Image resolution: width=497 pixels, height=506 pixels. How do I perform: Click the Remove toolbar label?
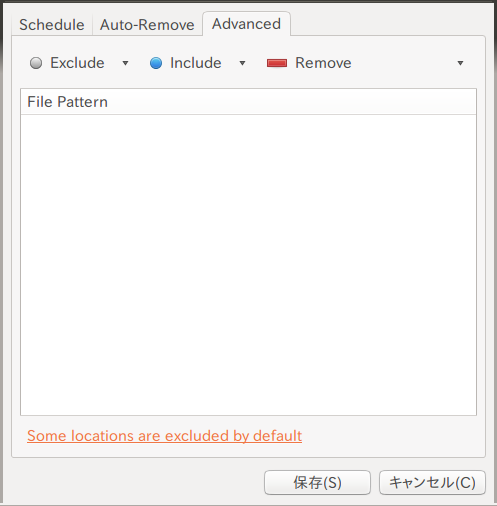pyautogui.click(x=323, y=63)
